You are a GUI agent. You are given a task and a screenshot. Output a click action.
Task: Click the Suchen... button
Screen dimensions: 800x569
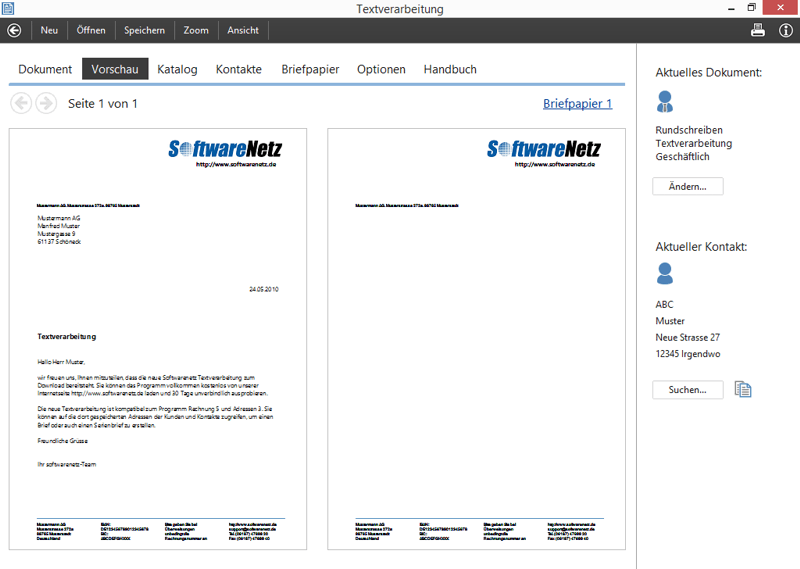[687, 389]
